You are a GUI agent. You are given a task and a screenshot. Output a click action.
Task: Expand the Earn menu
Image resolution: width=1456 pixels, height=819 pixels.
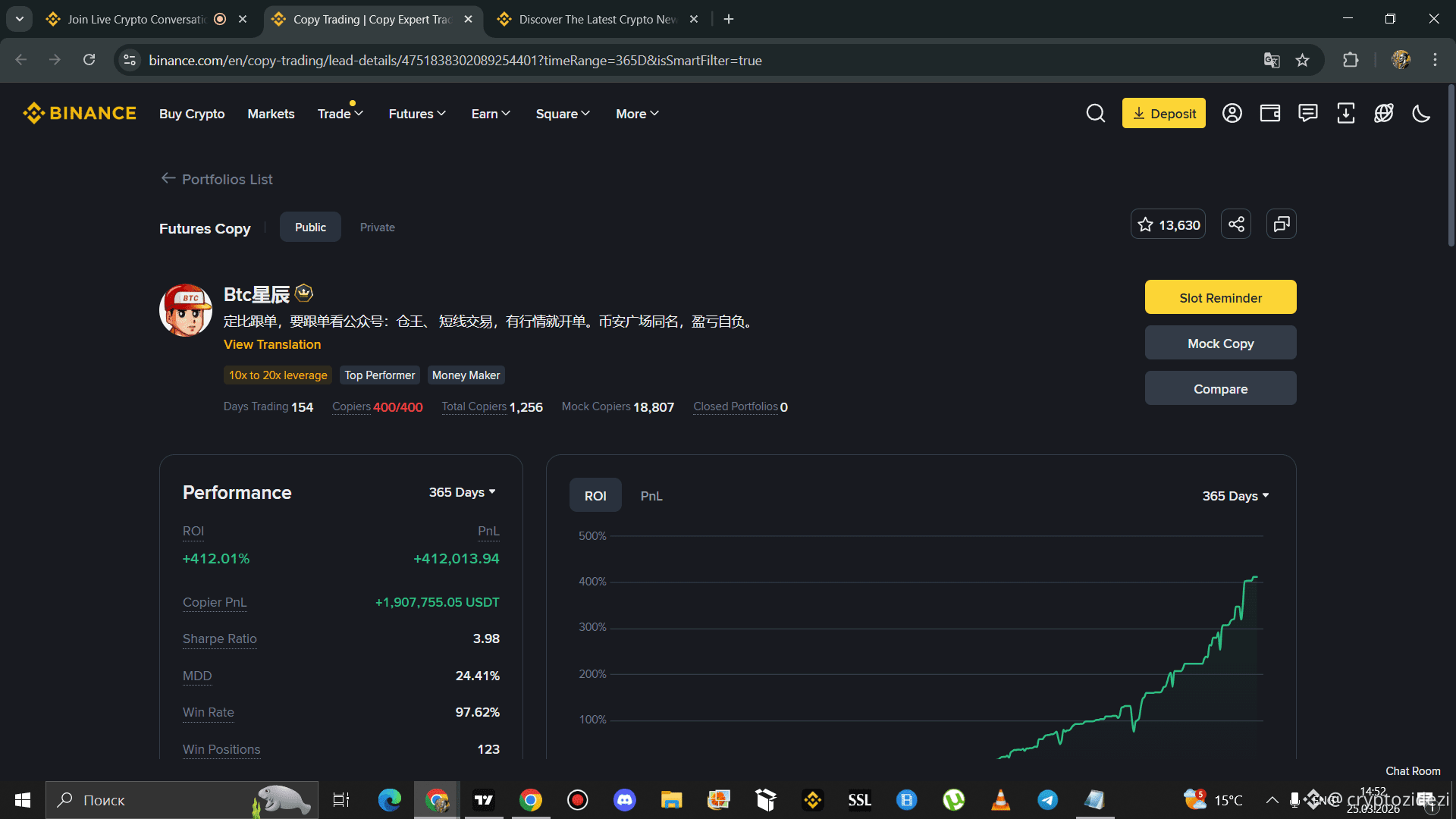pyautogui.click(x=491, y=114)
